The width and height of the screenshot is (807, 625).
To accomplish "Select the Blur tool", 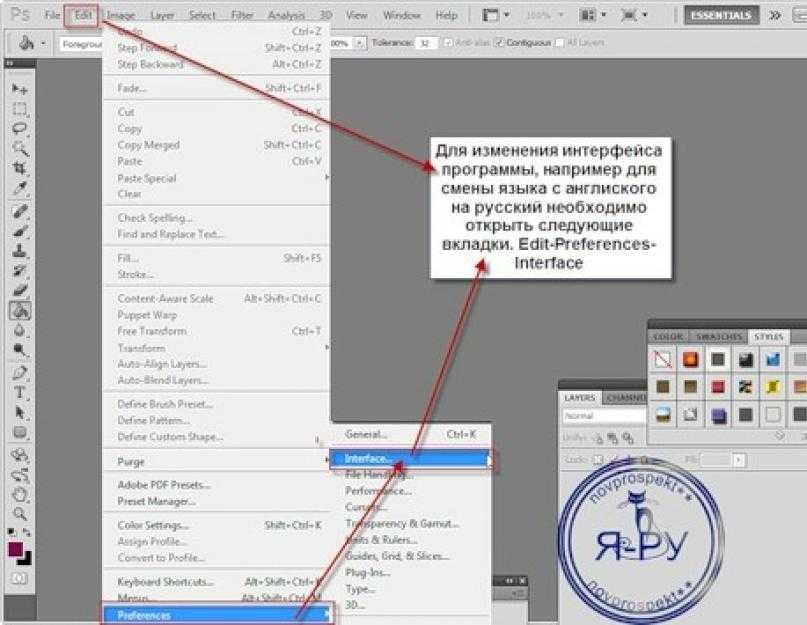I will (x=20, y=331).
